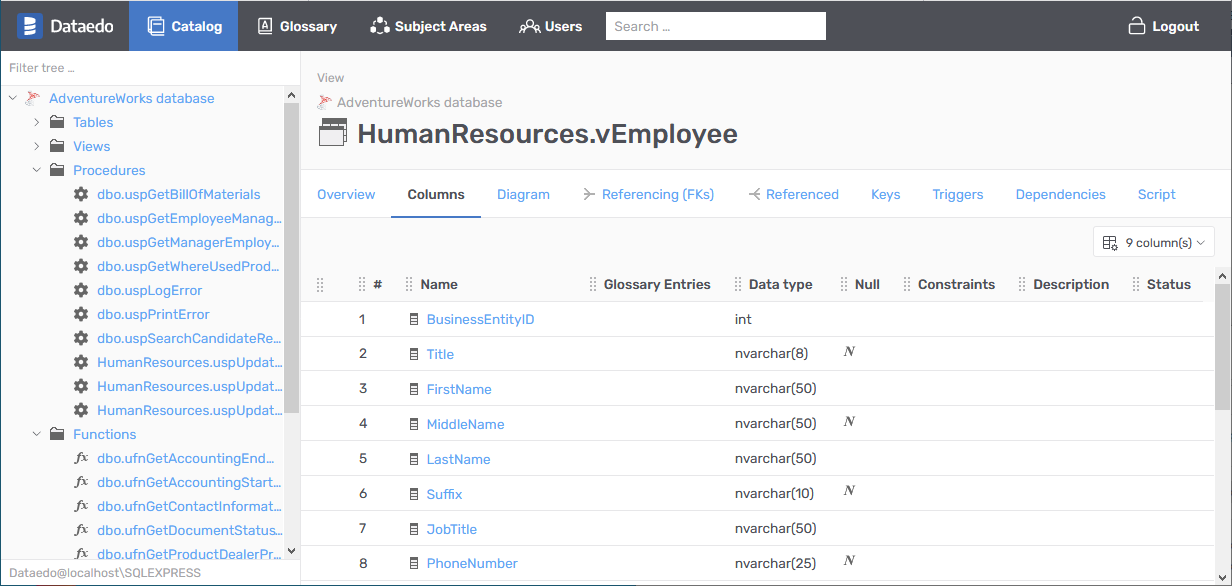Click the column icon next to JobTitle
1232x586 pixels.
coord(414,529)
